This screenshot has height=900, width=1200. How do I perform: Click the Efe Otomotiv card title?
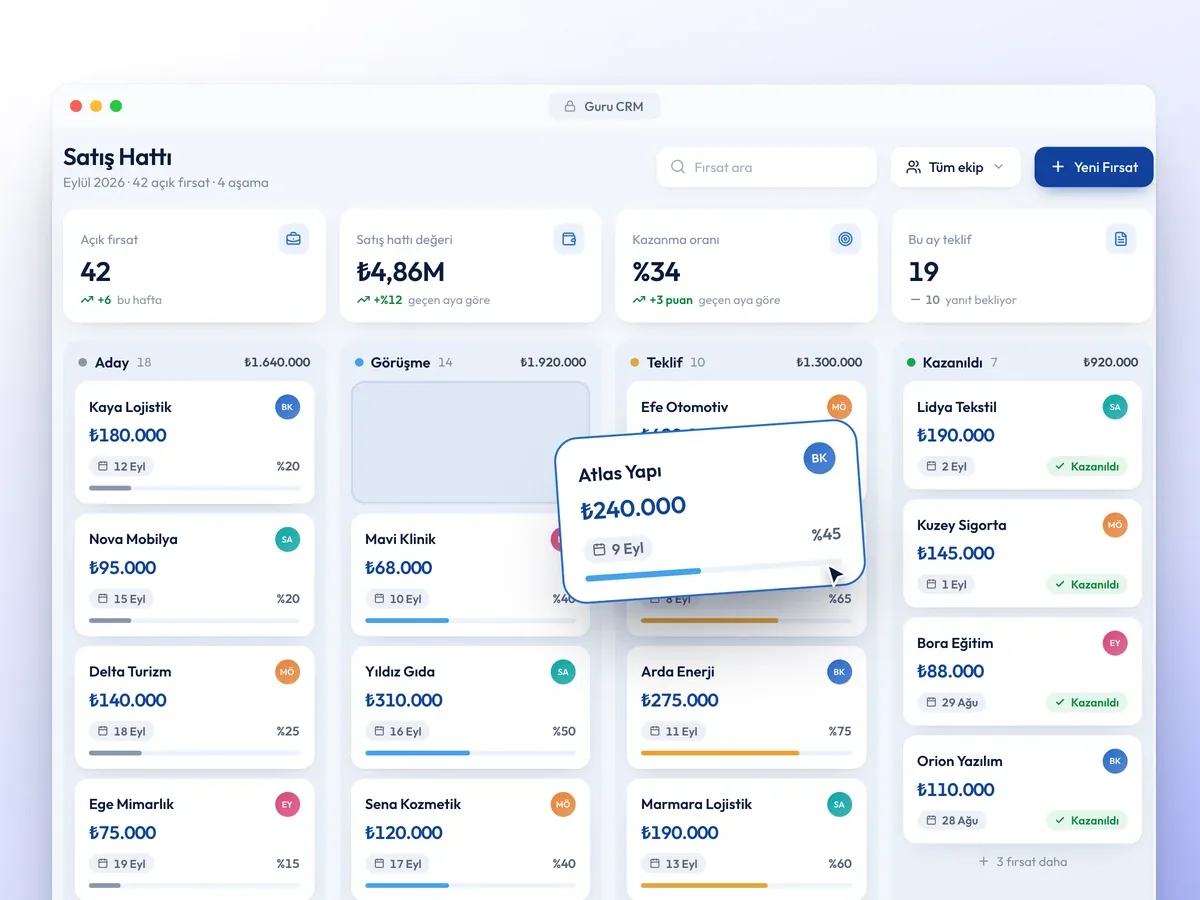coord(684,407)
